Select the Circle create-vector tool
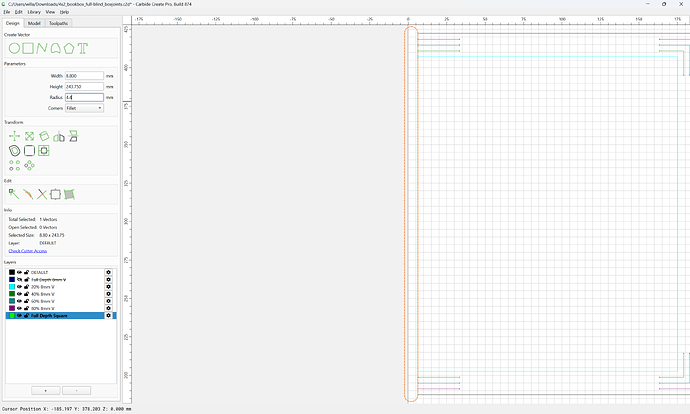The height and width of the screenshot is (414, 690). (x=14, y=48)
